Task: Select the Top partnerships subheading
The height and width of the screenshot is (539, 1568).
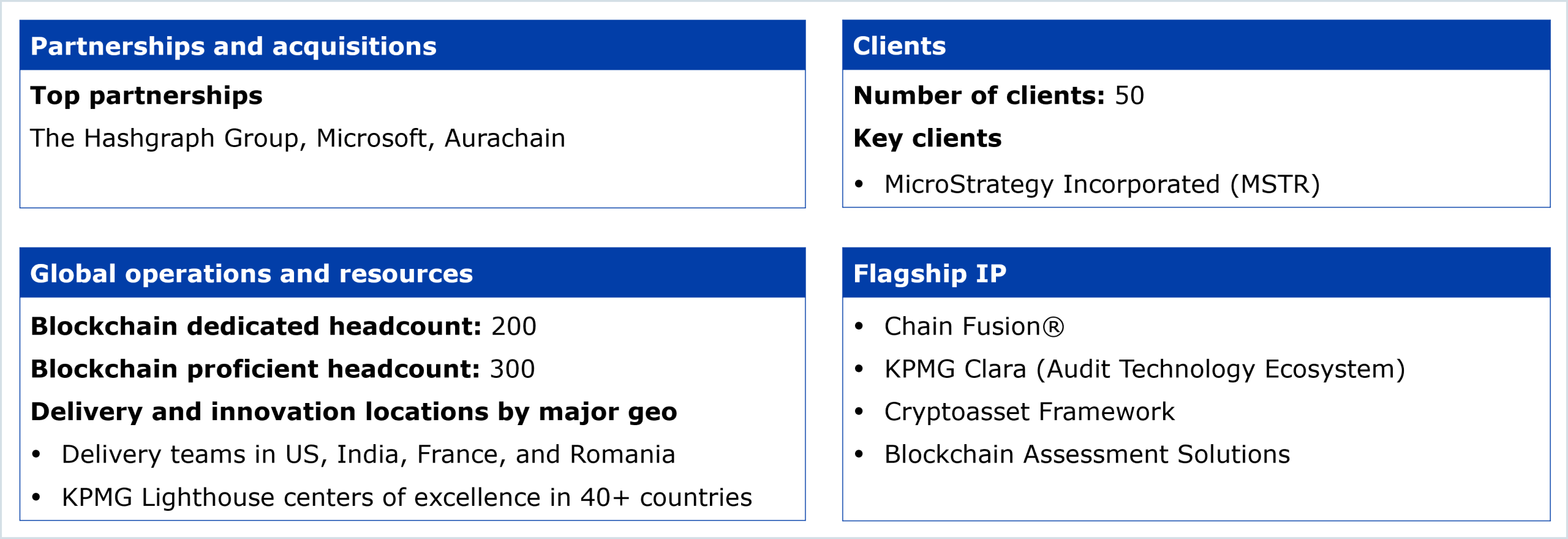Action: coord(146,96)
